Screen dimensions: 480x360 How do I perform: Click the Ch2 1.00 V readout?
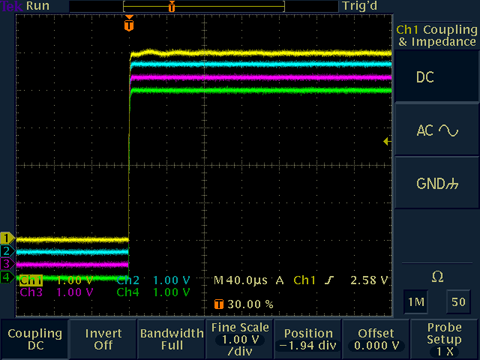(x=153, y=280)
